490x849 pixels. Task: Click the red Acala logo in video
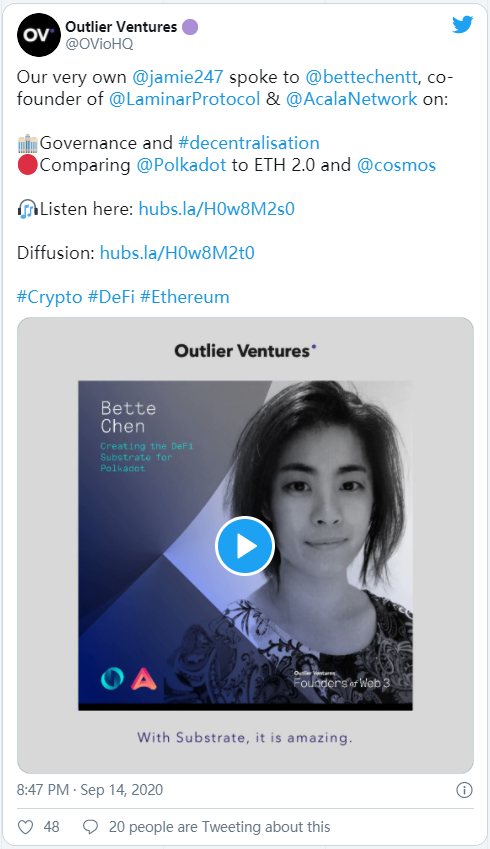(143, 679)
